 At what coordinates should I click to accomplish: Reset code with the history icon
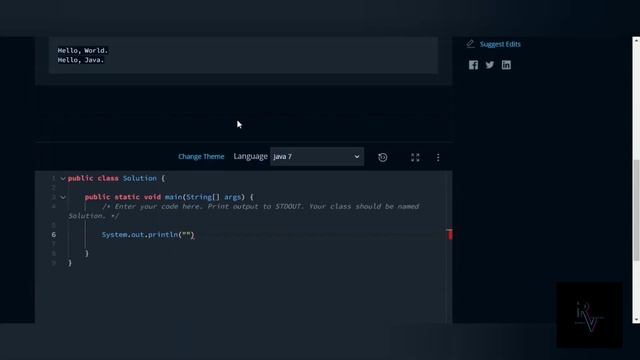tap(382, 157)
